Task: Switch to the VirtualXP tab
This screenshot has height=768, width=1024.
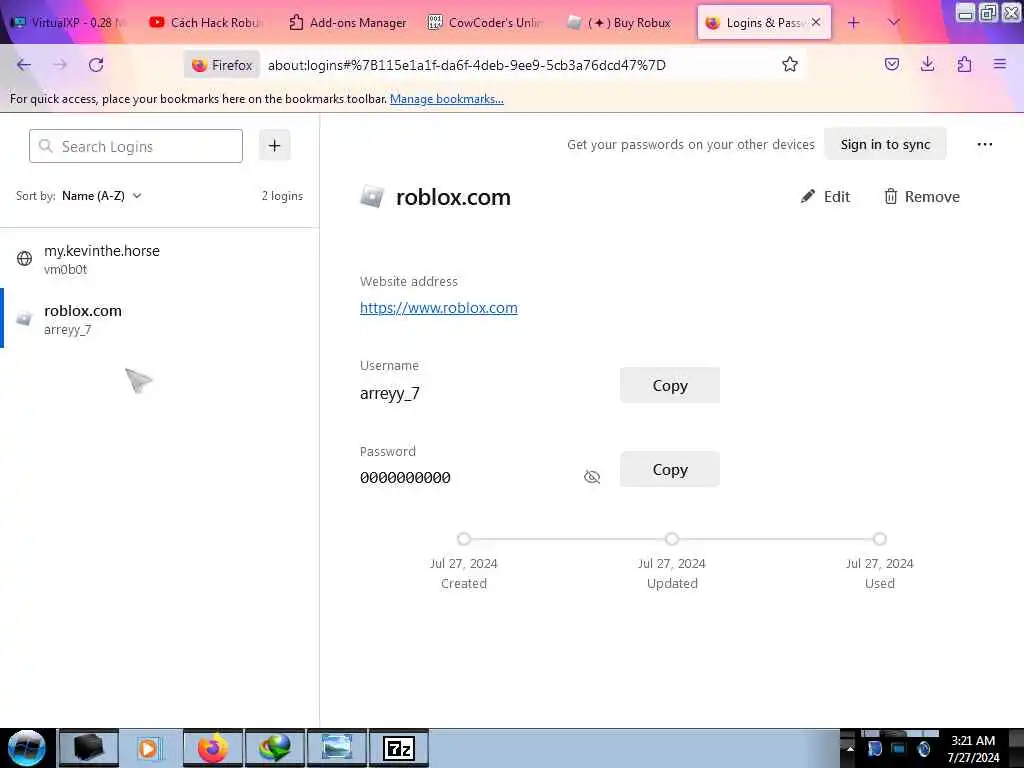Action: pos(68,22)
